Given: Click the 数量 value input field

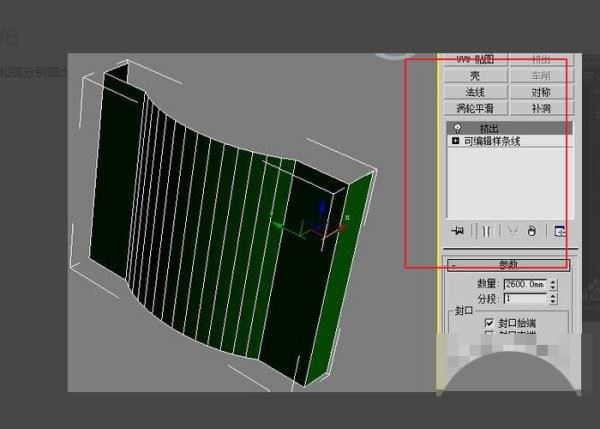Looking at the screenshot, I should [526, 284].
